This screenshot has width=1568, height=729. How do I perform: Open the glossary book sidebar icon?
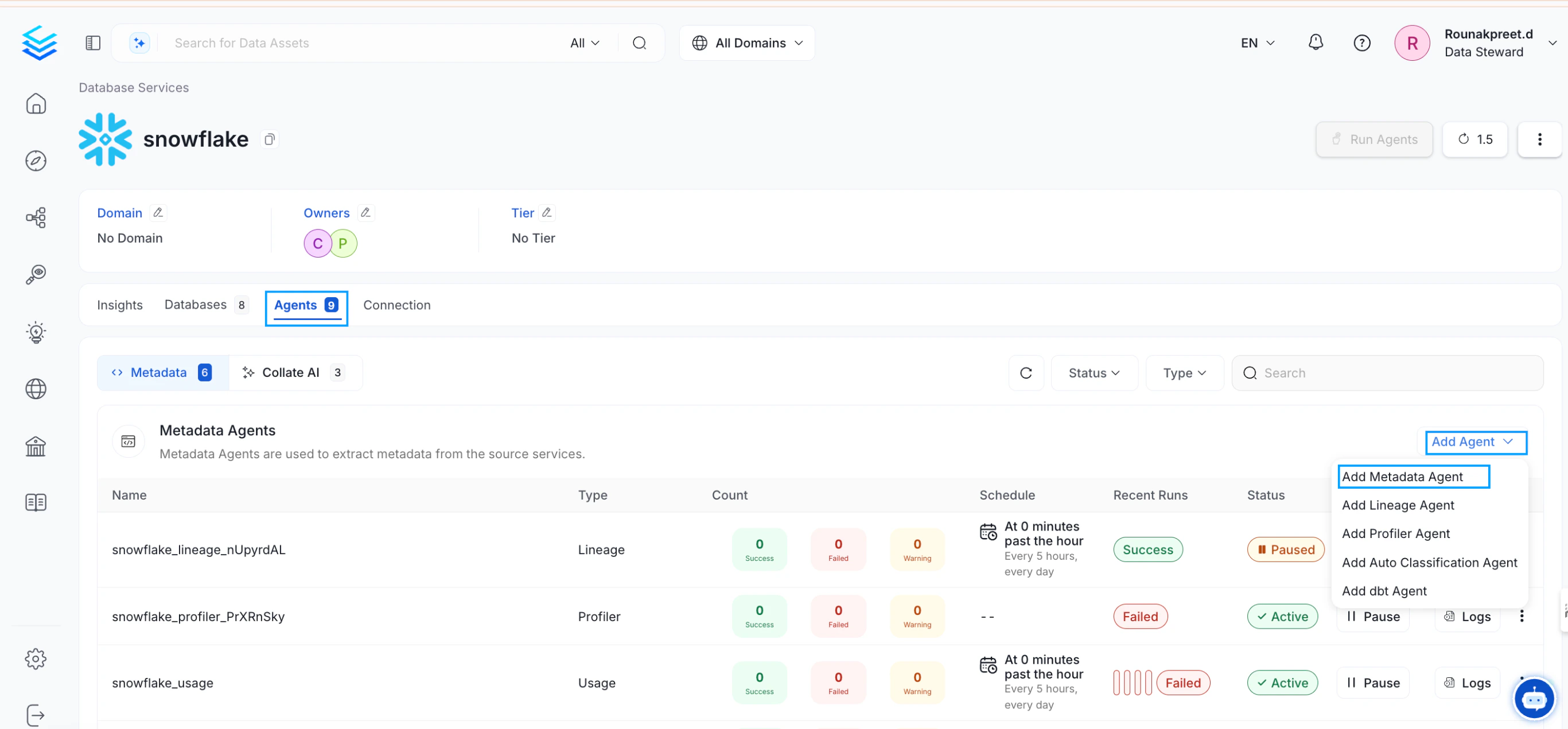click(36, 502)
